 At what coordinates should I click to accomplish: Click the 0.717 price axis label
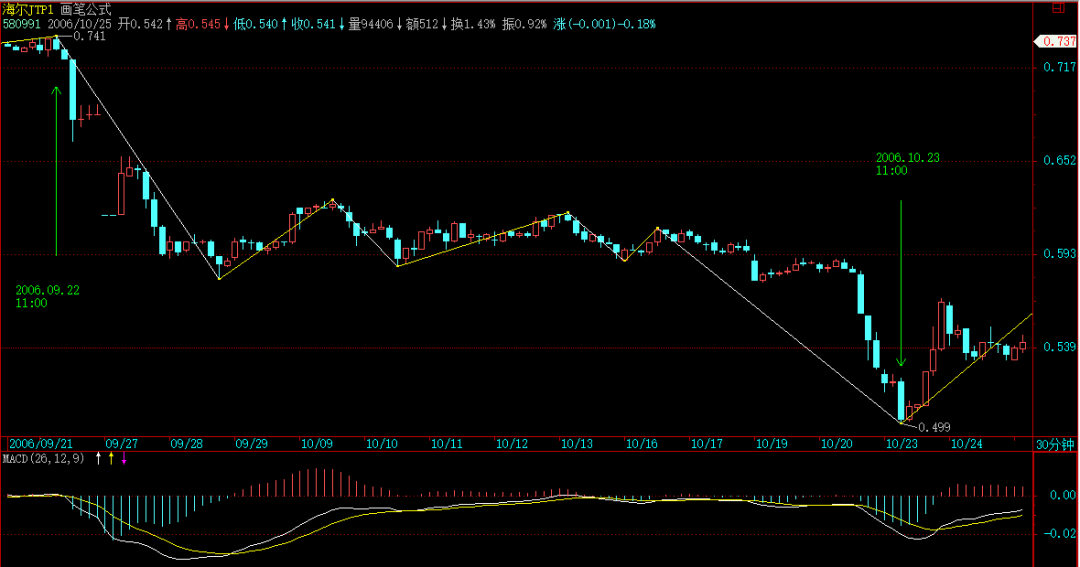click(1059, 67)
